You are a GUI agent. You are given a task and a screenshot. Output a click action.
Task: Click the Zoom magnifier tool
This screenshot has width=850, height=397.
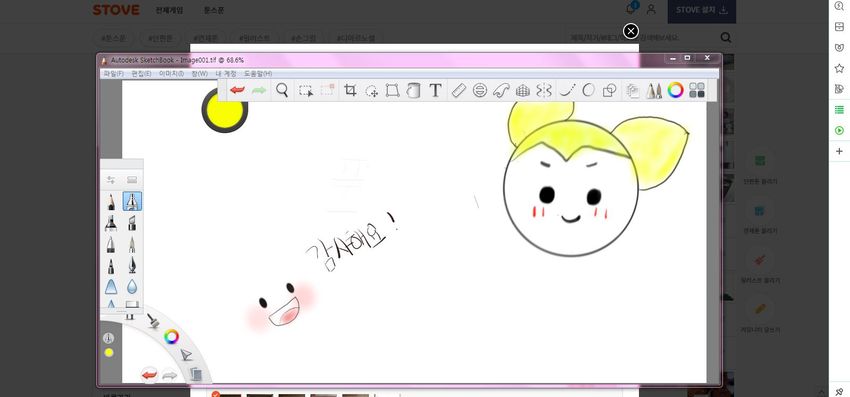282,90
